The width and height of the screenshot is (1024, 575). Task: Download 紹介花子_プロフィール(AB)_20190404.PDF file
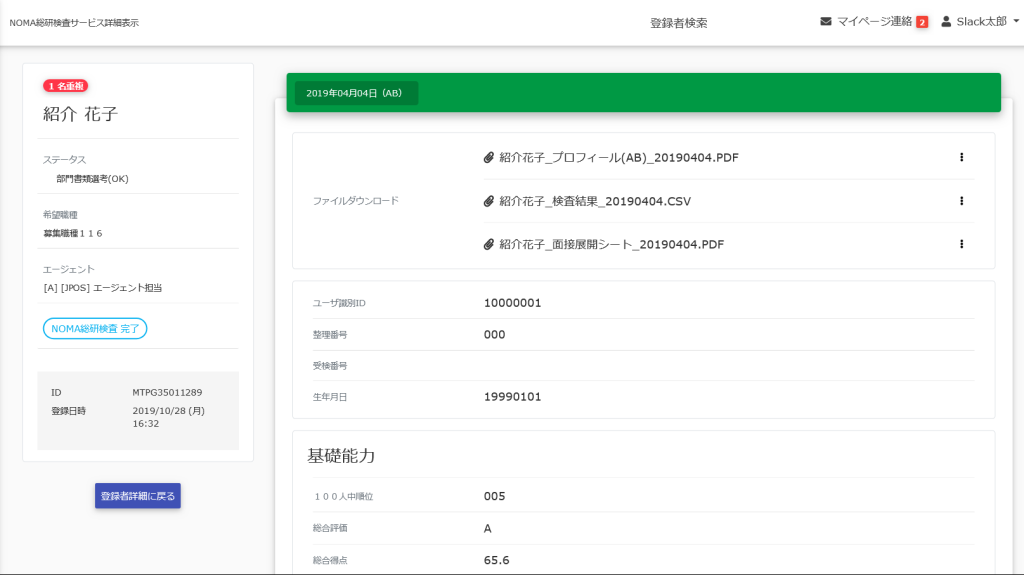click(619, 158)
